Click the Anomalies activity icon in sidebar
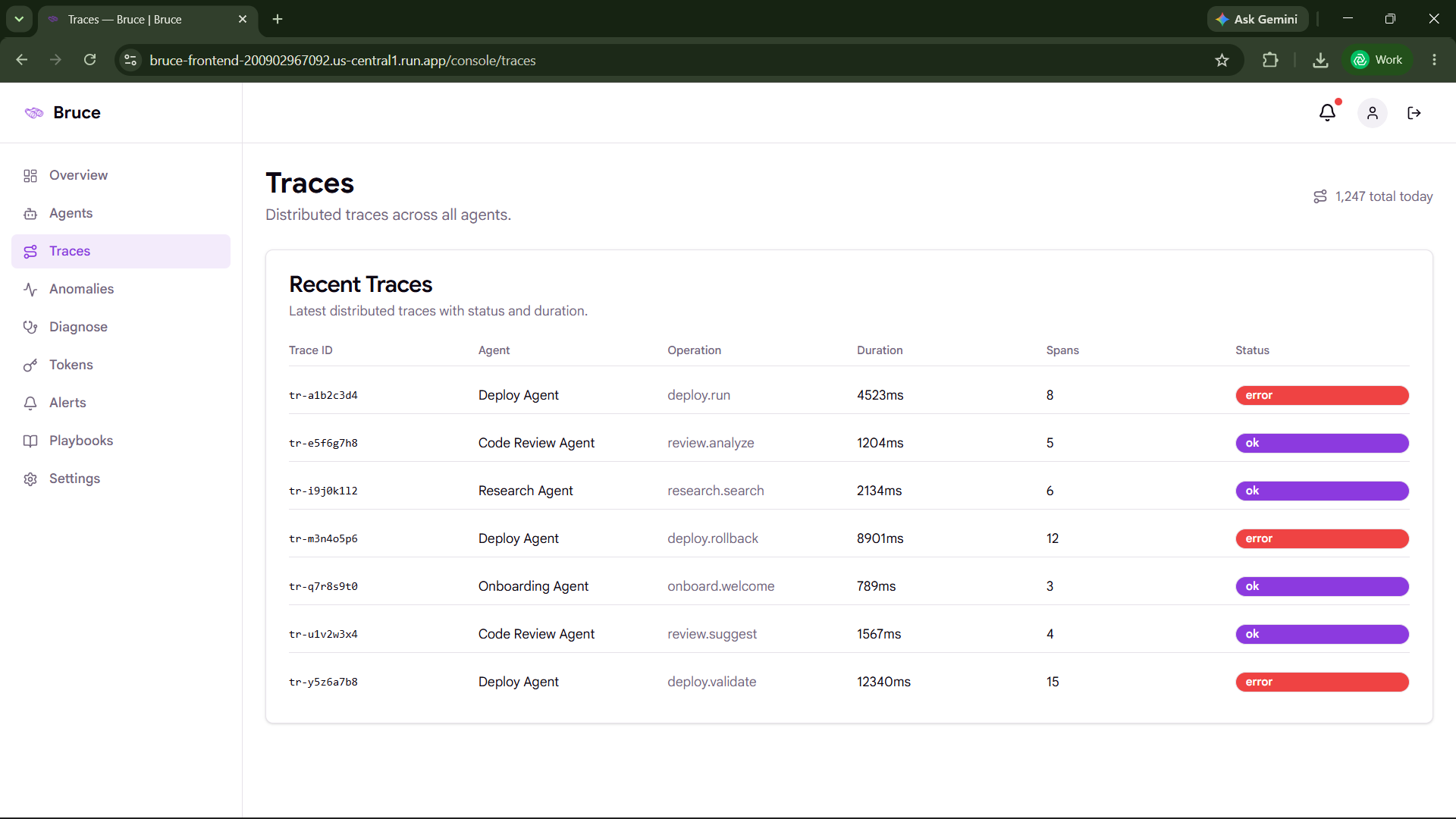 click(30, 290)
